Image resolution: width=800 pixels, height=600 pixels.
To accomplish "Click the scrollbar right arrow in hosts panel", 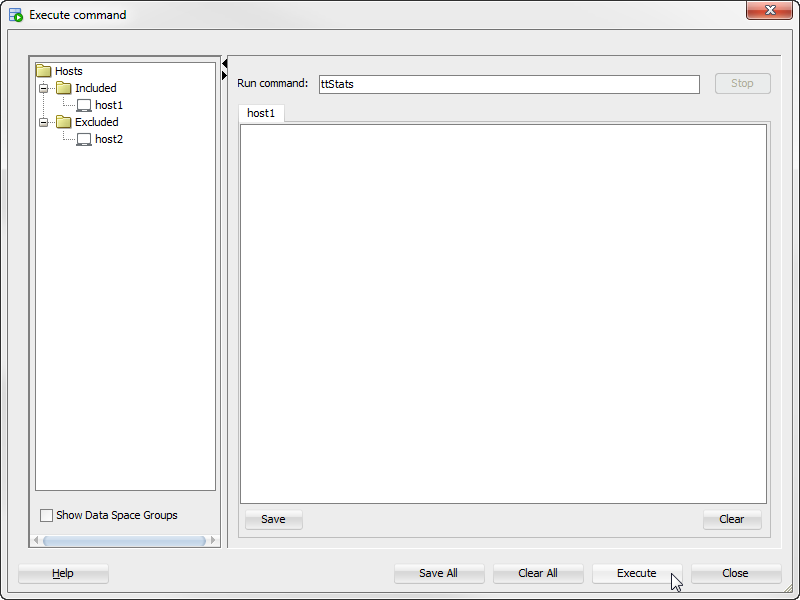I will (x=213, y=540).
